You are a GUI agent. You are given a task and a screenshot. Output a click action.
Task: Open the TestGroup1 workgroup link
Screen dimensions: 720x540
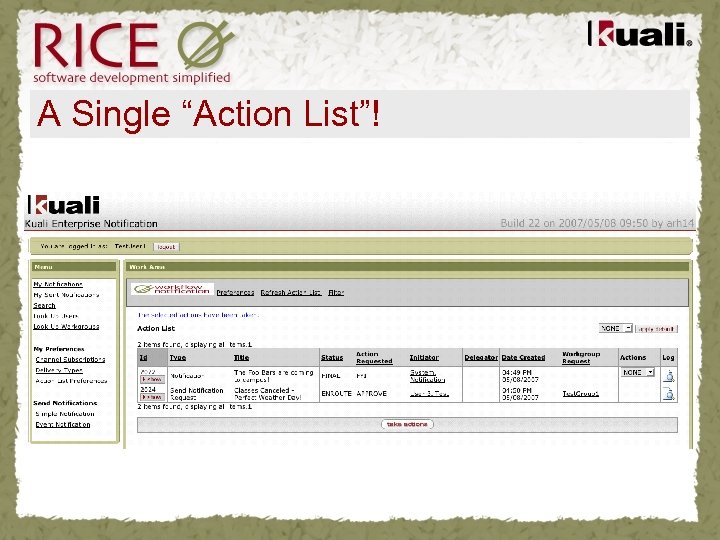[x=580, y=394]
